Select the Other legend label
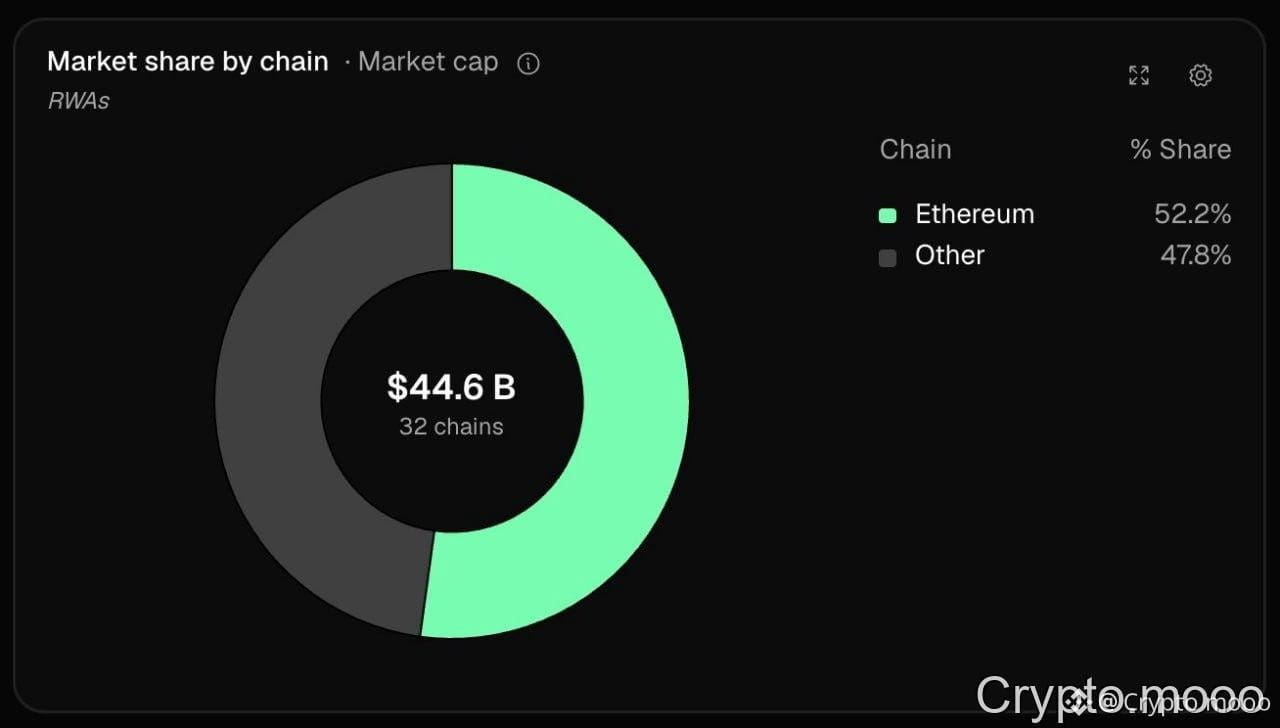The height and width of the screenshot is (728, 1280). (950, 256)
